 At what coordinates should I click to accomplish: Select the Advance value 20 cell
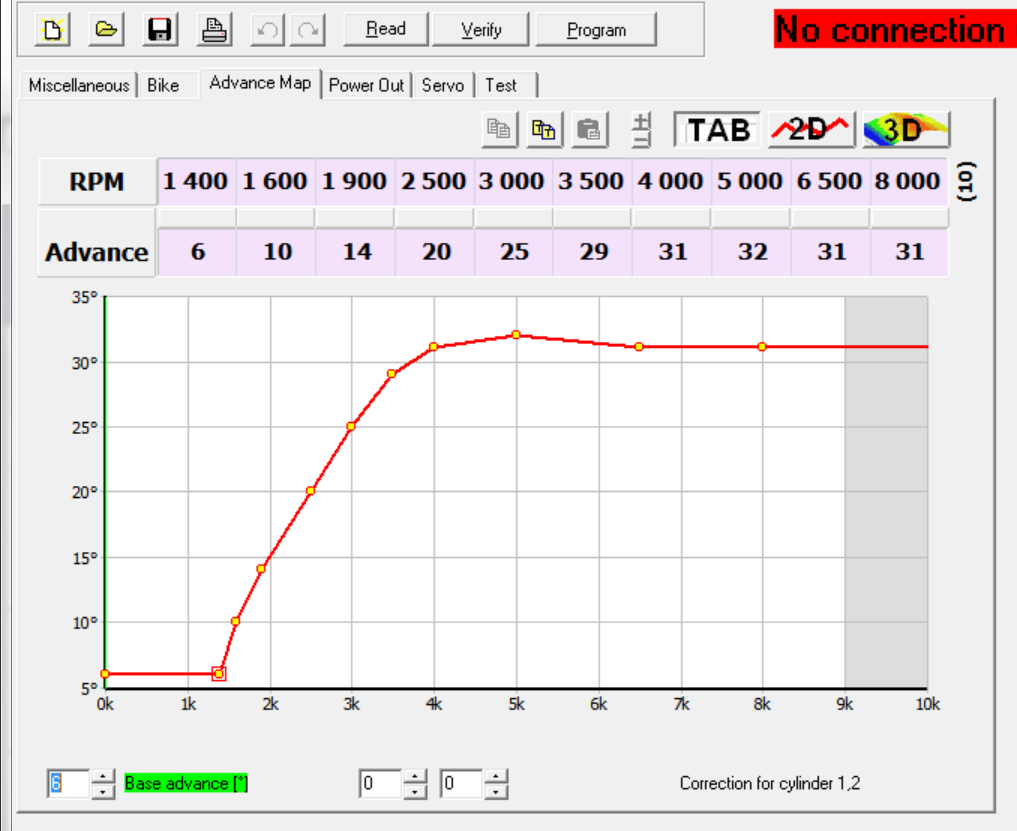pos(435,252)
